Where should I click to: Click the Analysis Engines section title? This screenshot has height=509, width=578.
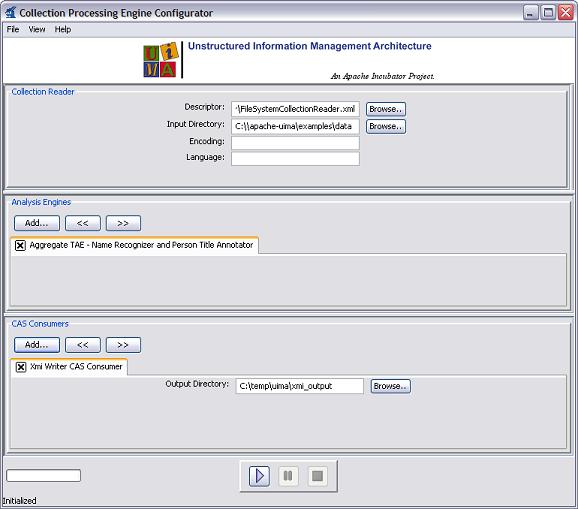coord(41,202)
